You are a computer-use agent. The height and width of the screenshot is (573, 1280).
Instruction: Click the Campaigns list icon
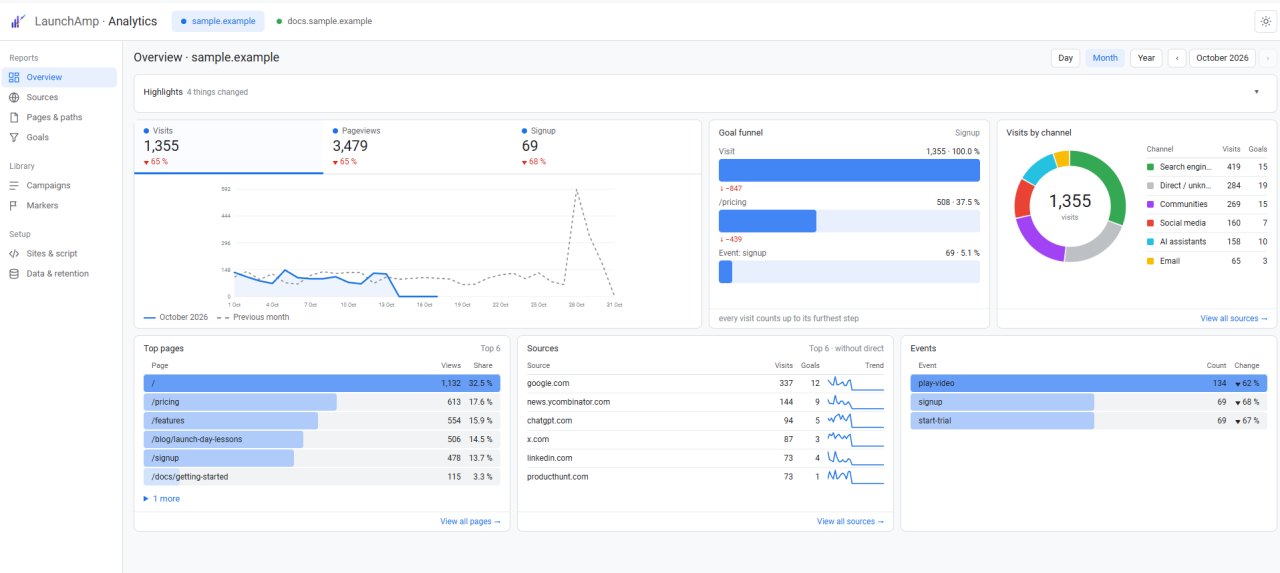tap(14, 185)
